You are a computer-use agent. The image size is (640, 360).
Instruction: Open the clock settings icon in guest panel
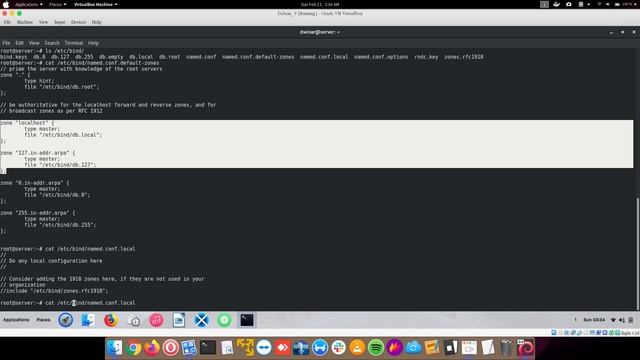pos(133,320)
